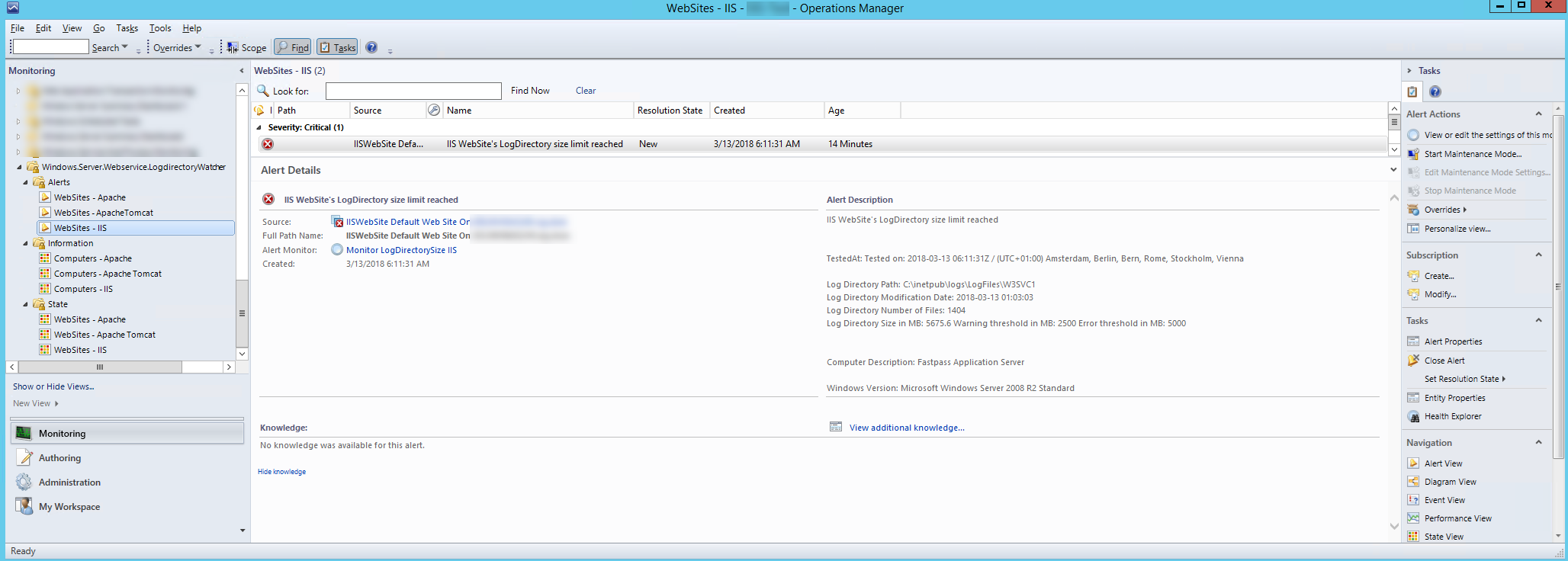Open the File menu
The image size is (1568, 561).
pos(18,28)
